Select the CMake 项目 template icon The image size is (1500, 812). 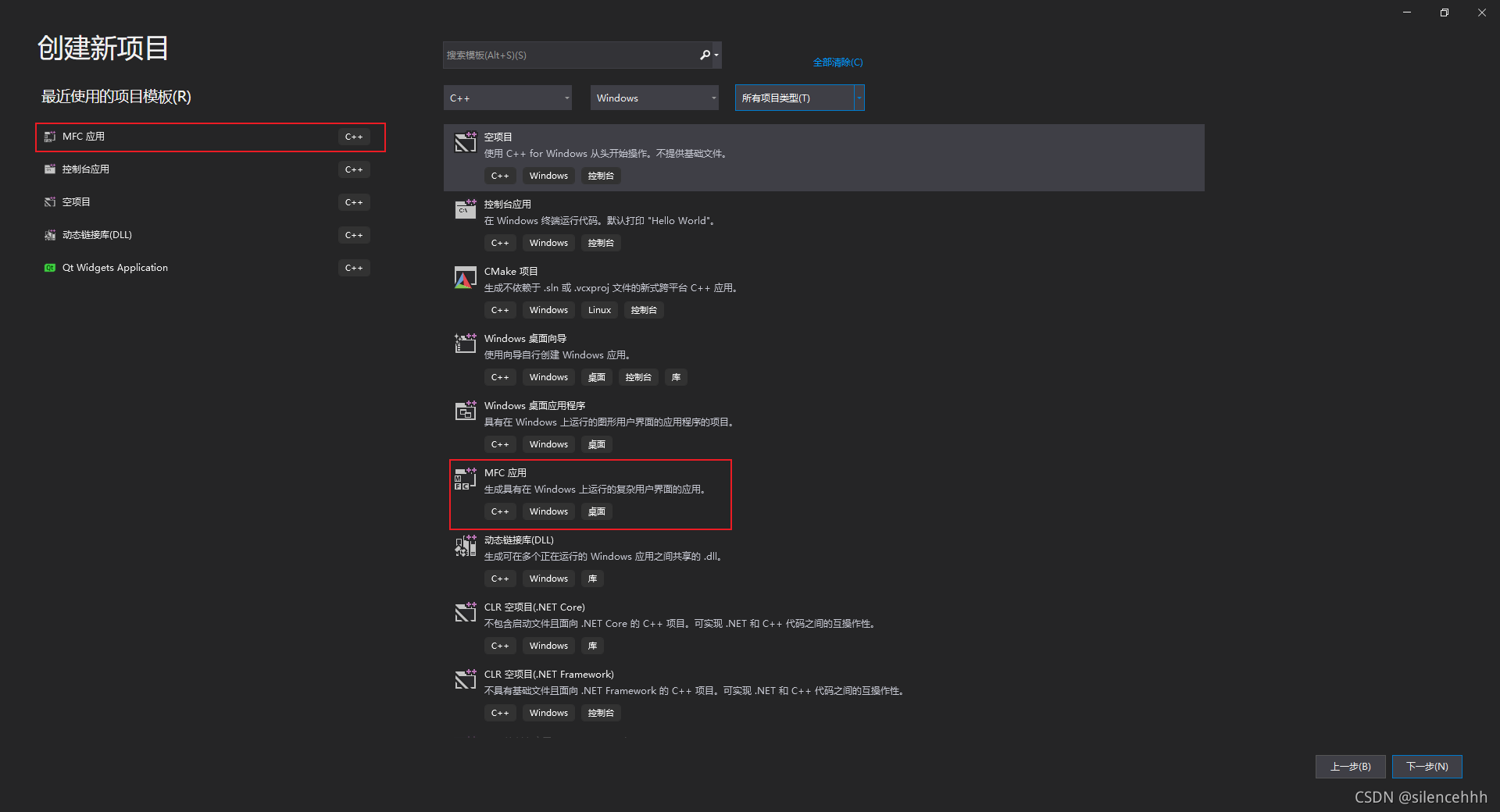point(466,277)
